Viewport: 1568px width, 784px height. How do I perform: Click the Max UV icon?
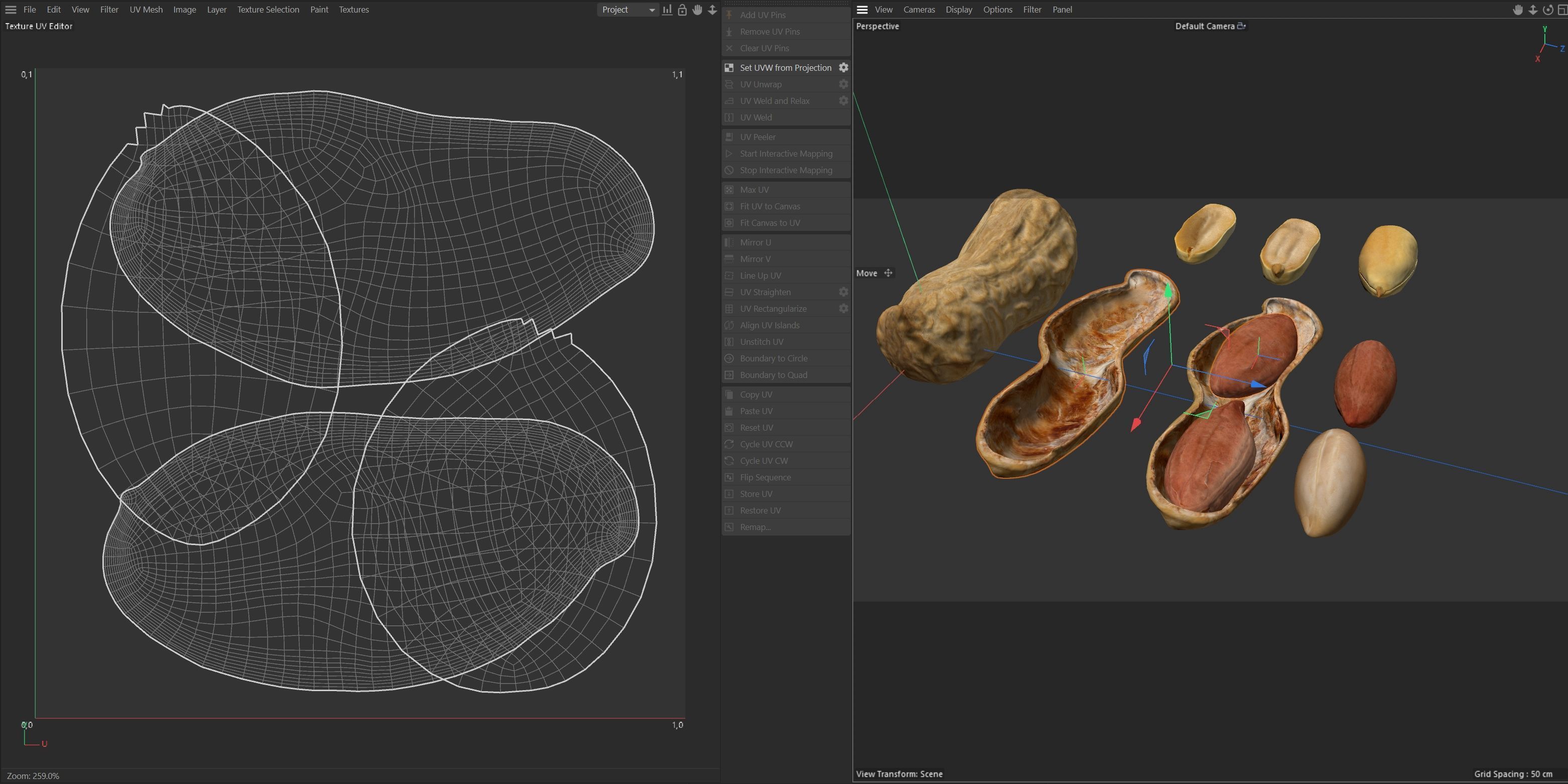tap(729, 189)
